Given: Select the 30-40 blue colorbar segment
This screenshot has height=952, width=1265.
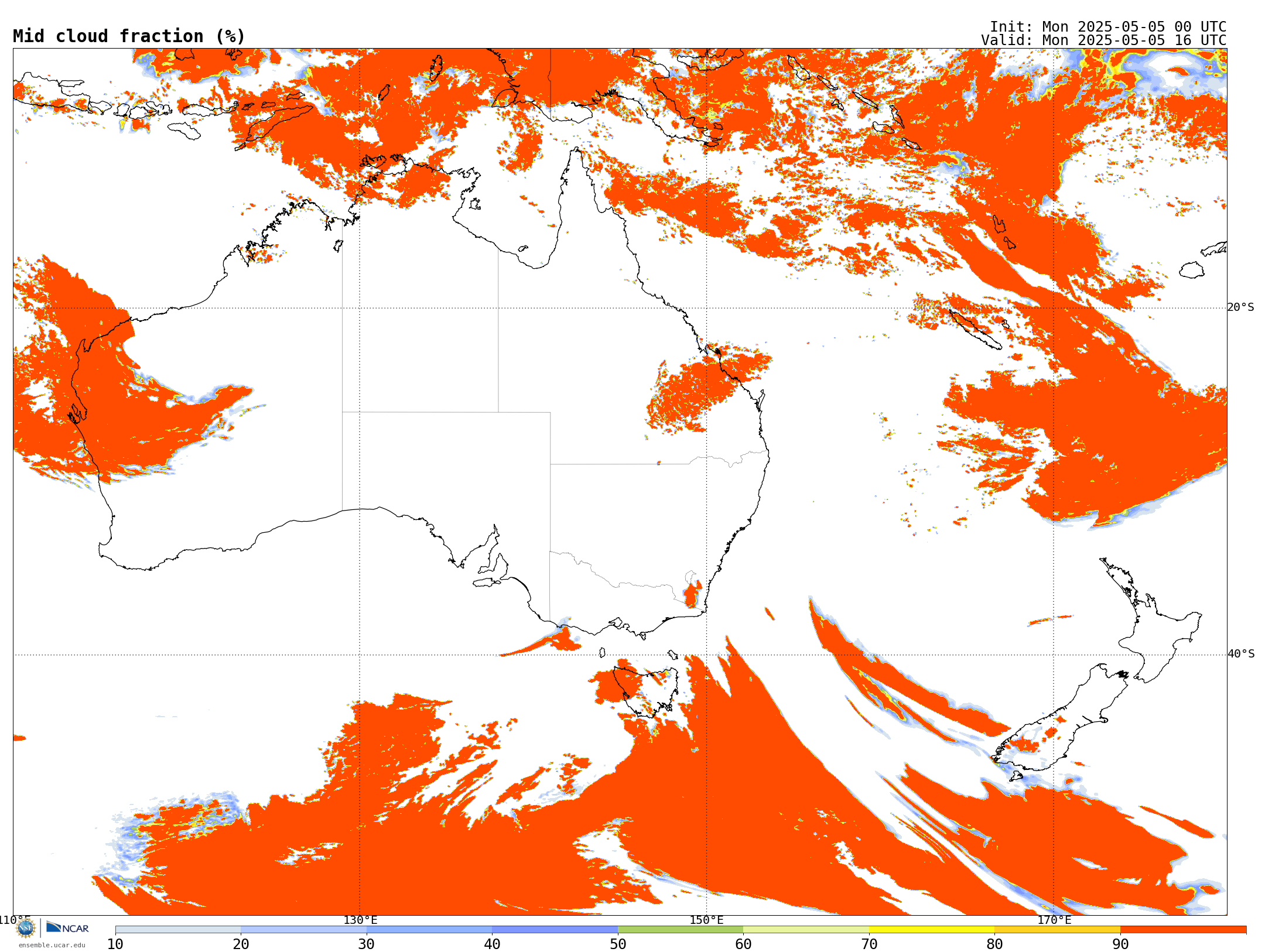Looking at the screenshot, I should tap(429, 930).
